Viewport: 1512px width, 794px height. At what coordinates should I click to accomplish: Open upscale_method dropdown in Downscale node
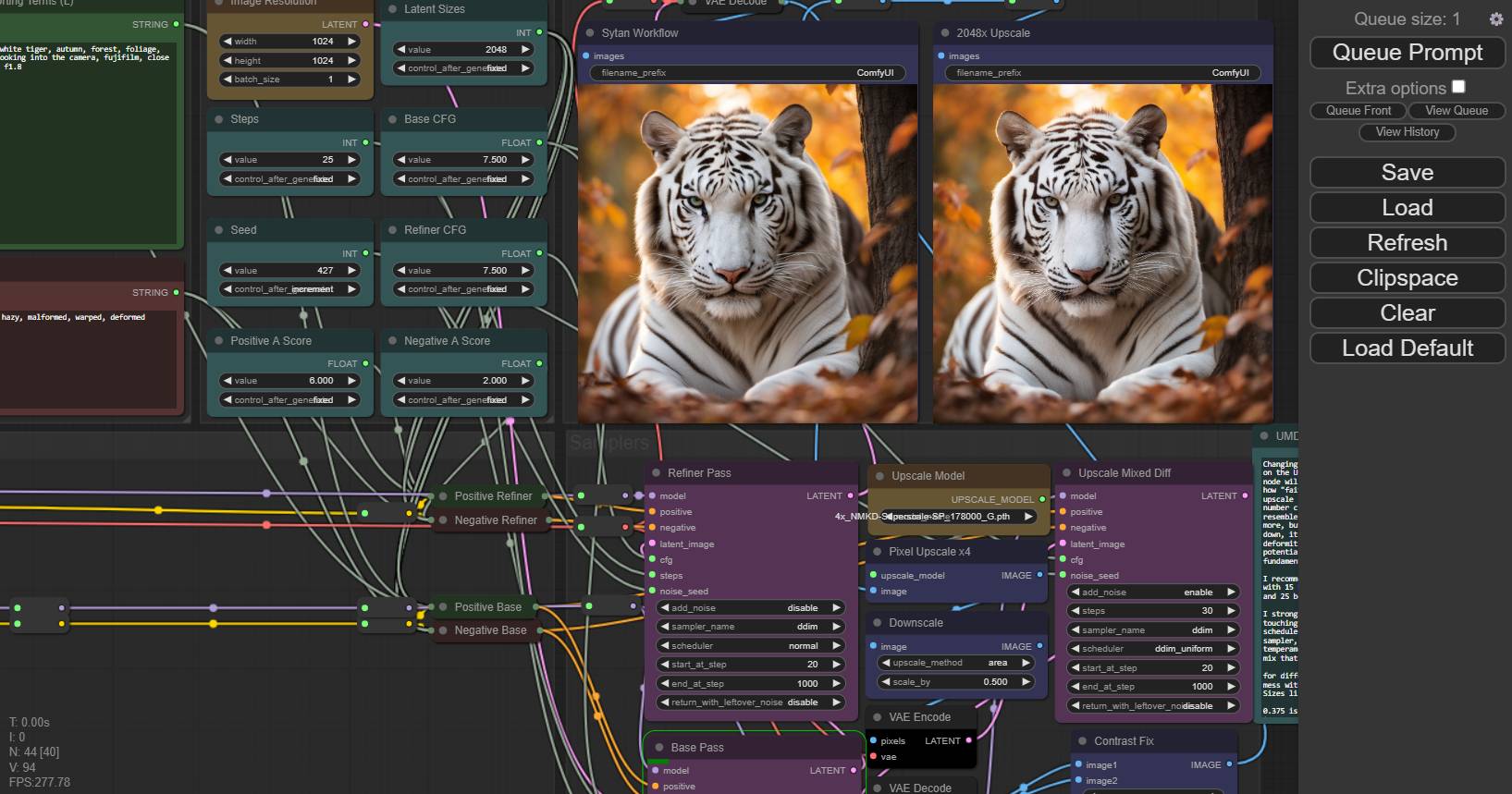954,663
